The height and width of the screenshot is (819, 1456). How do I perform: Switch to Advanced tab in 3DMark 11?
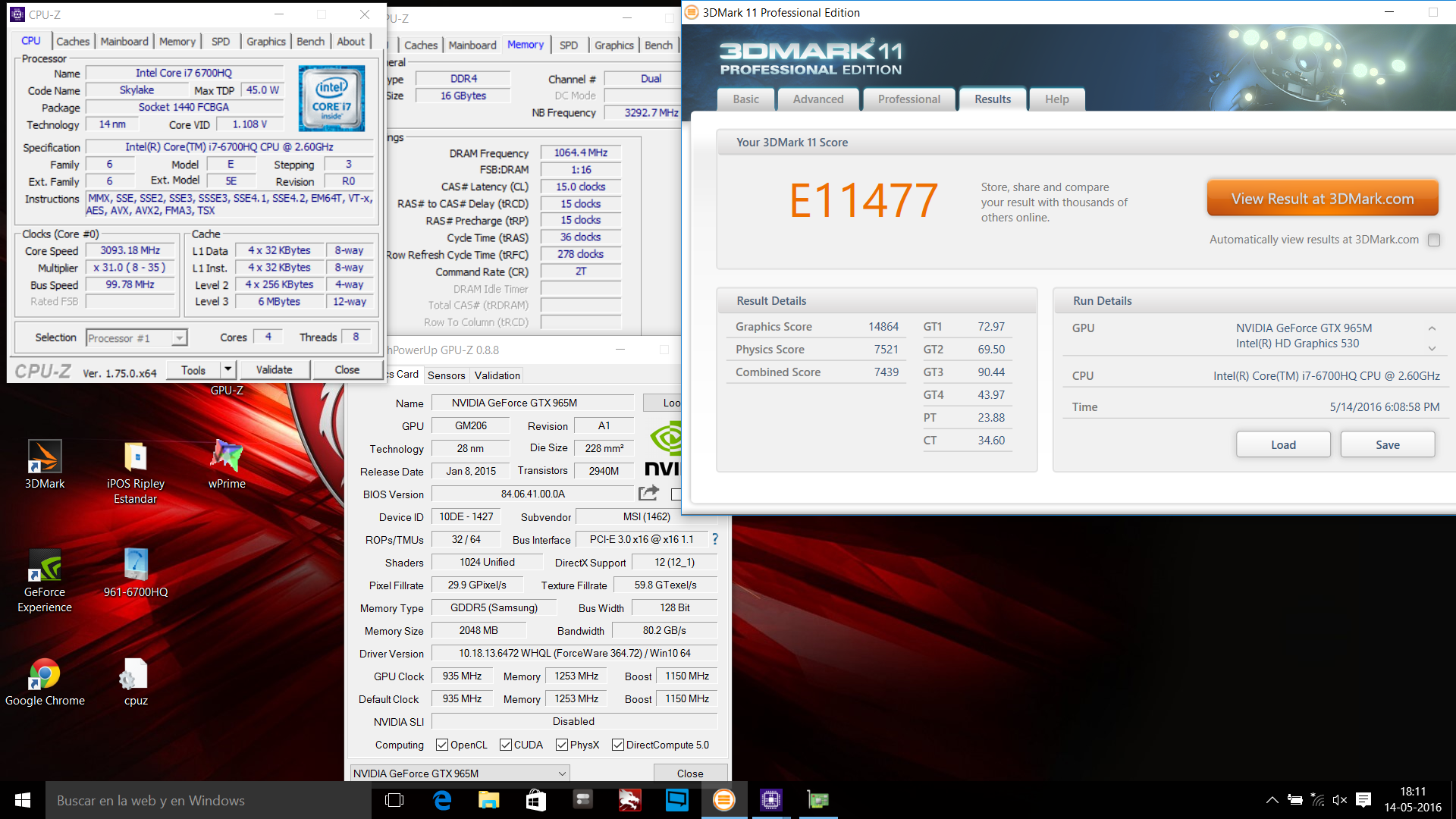818,99
